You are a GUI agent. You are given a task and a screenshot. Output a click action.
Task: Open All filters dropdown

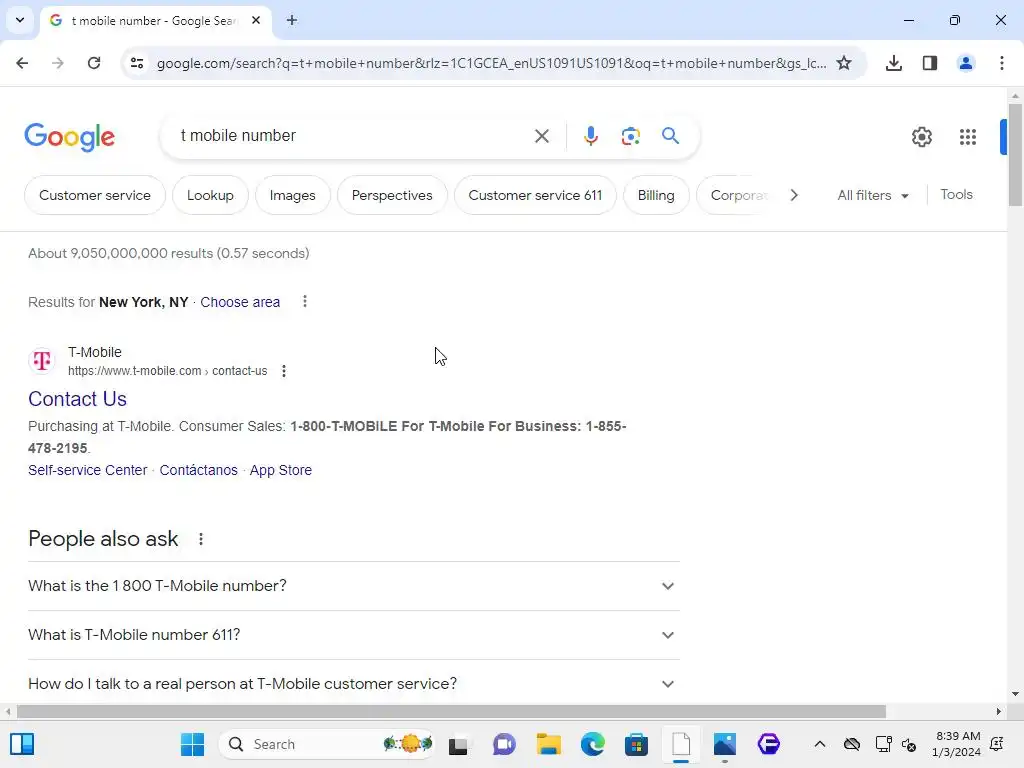pyautogui.click(x=872, y=195)
